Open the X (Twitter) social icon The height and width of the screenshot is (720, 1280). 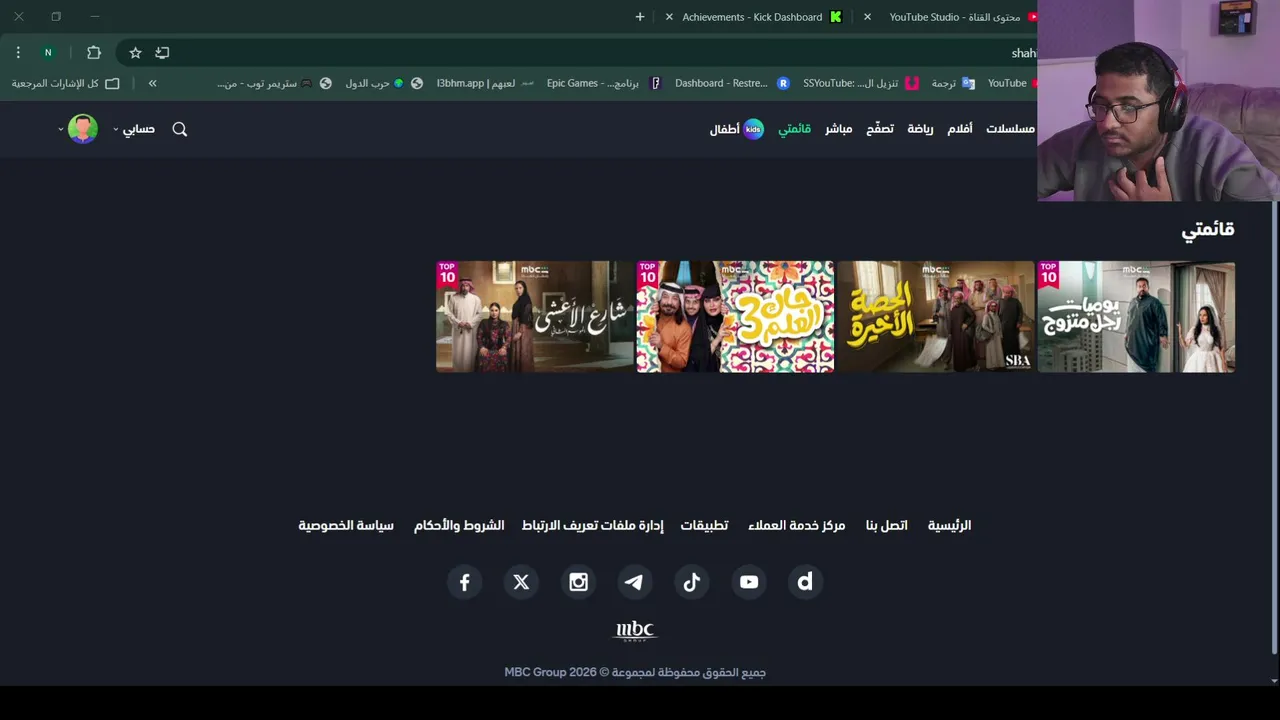521,582
